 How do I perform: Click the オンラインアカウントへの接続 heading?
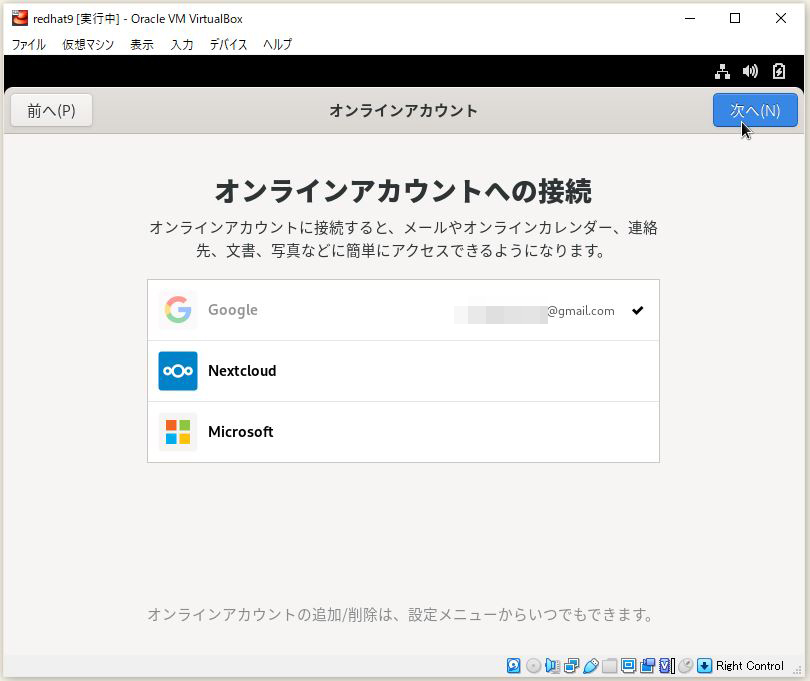[403, 191]
